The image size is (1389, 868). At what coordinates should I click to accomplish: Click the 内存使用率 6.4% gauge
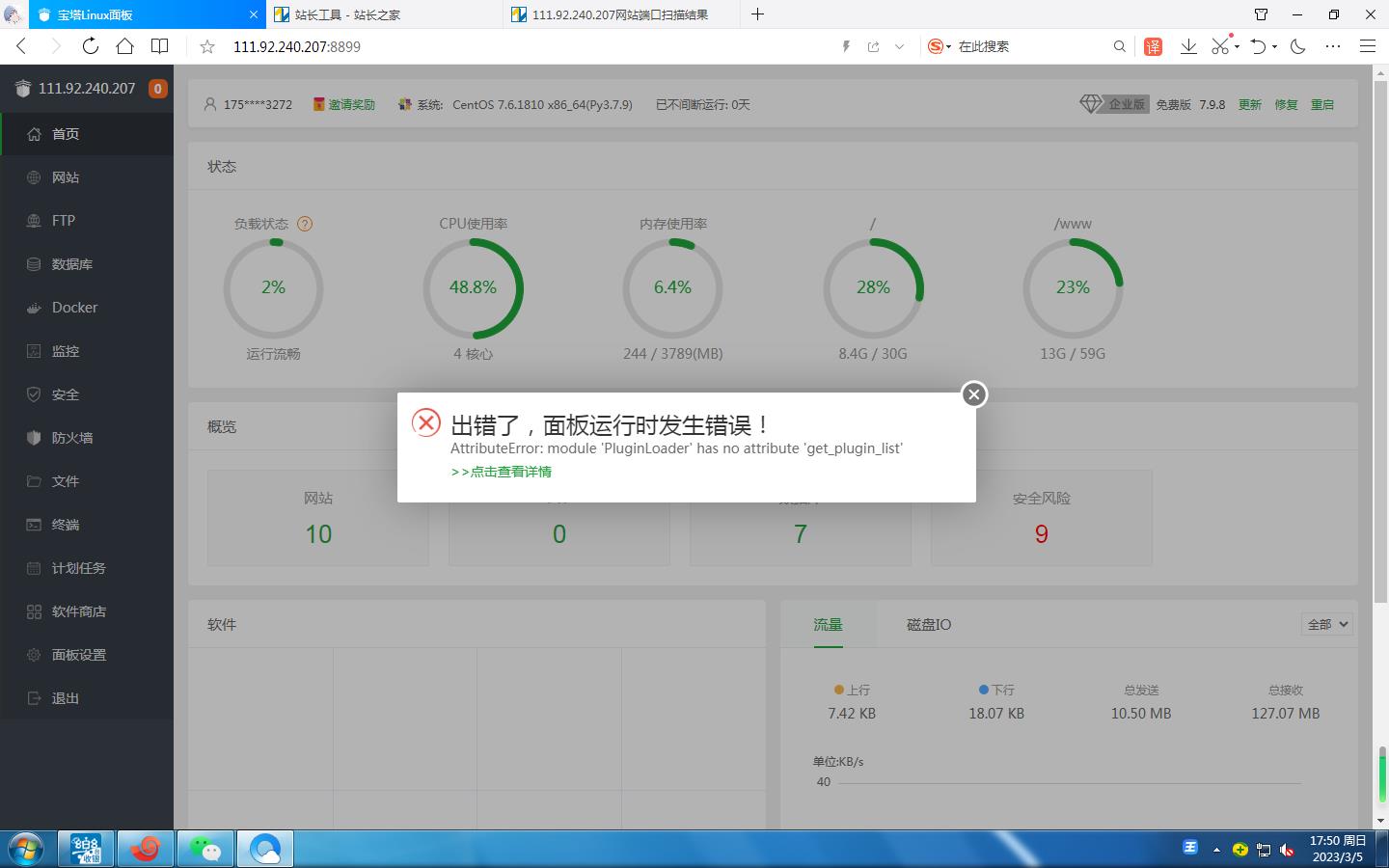click(672, 287)
